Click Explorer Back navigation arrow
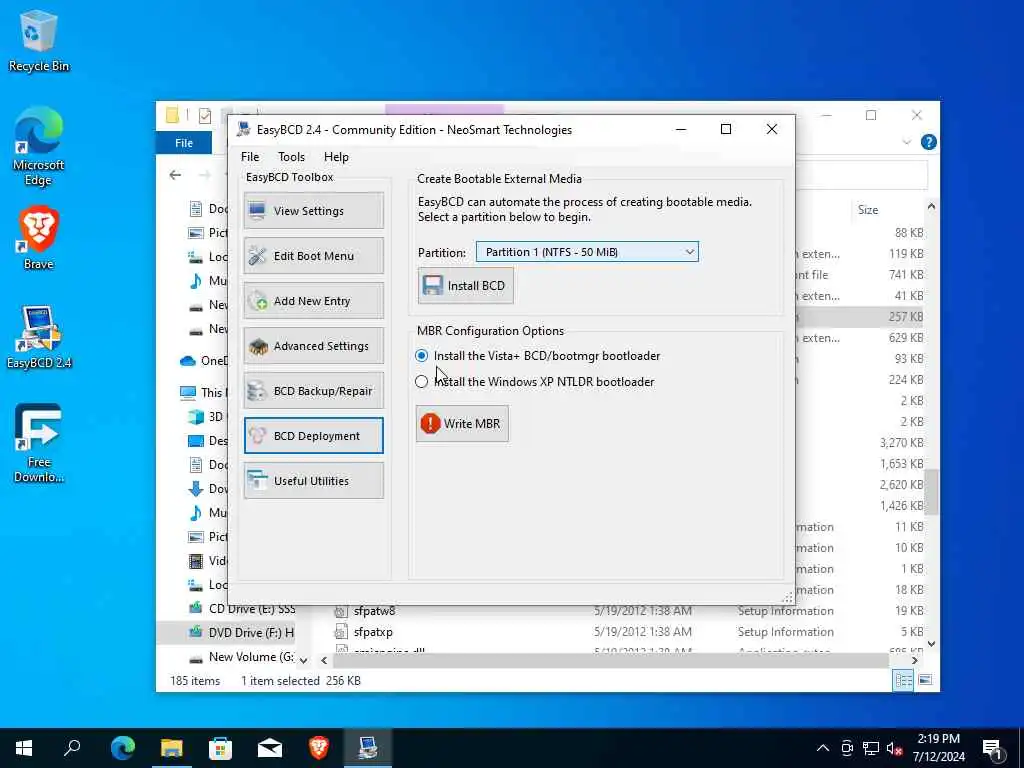The width and height of the screenshot is (1024, 768). click(x=175, y=175)
